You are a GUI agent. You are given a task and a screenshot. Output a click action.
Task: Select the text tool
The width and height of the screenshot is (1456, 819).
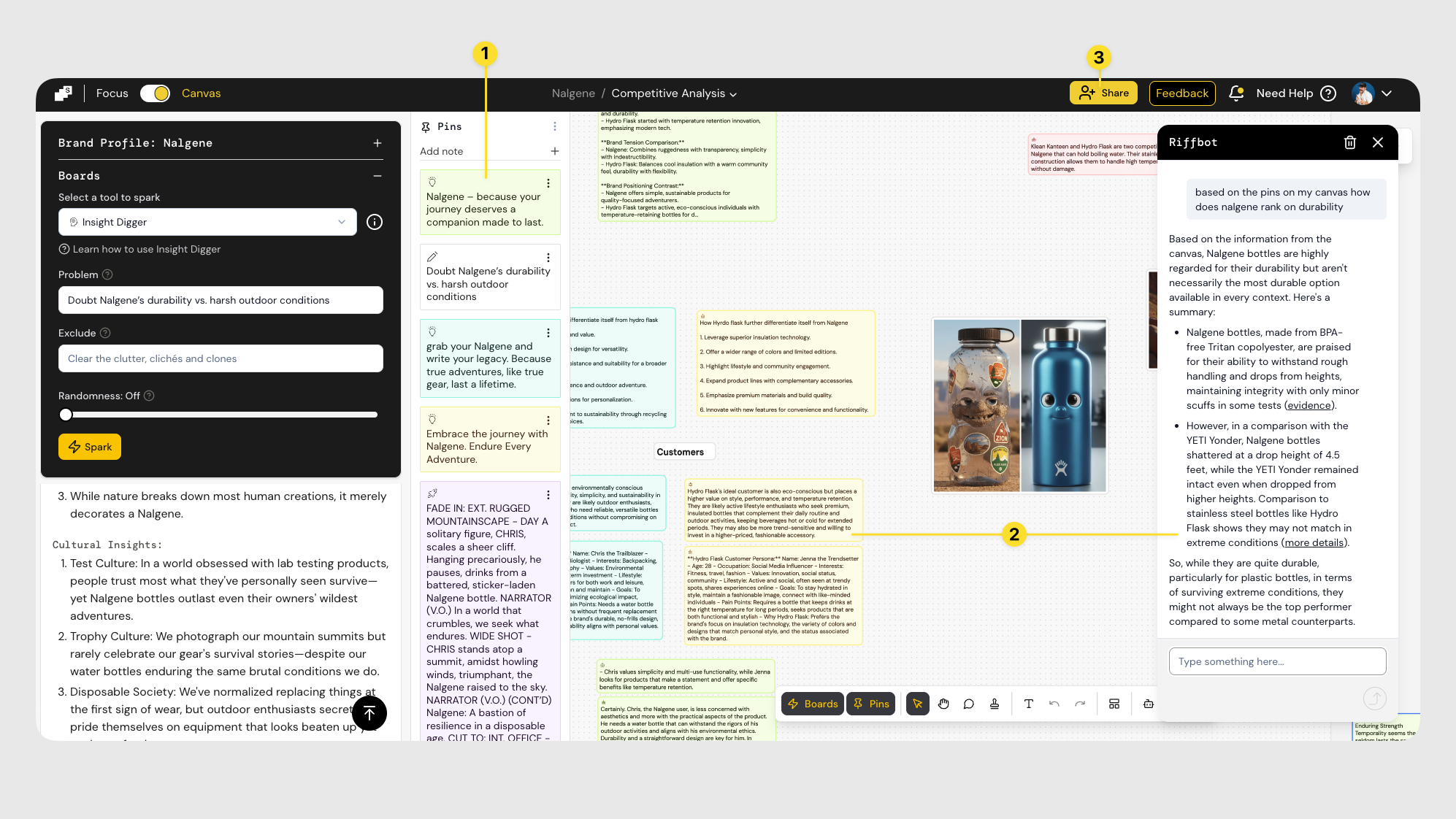tap(1028, 704)
